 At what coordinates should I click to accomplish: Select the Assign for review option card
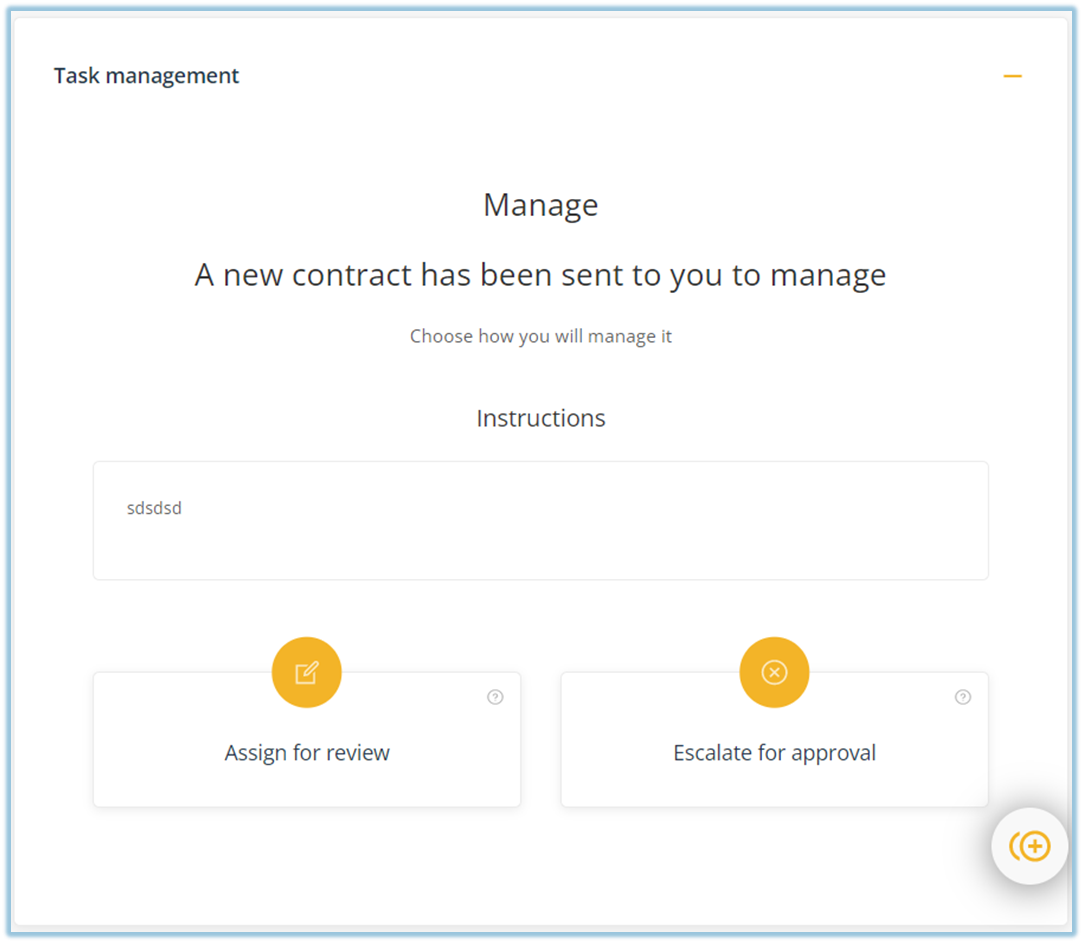tap(306, 752)
